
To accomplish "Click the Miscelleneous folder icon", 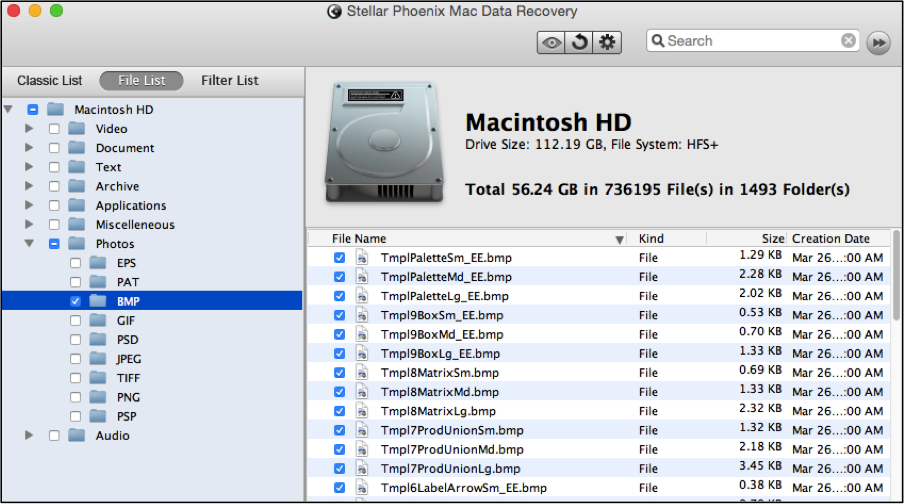I will (77, 224).
